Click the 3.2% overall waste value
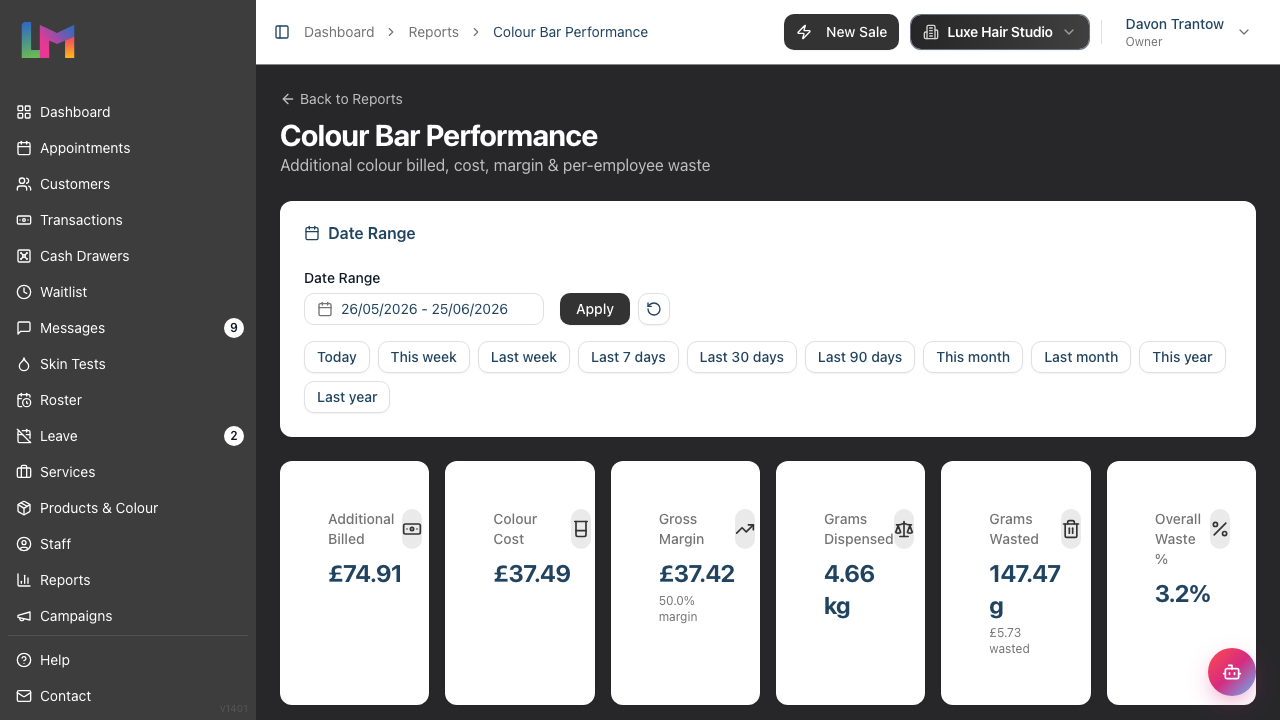The image size is (1280, 720). (x=1183, y=594)
